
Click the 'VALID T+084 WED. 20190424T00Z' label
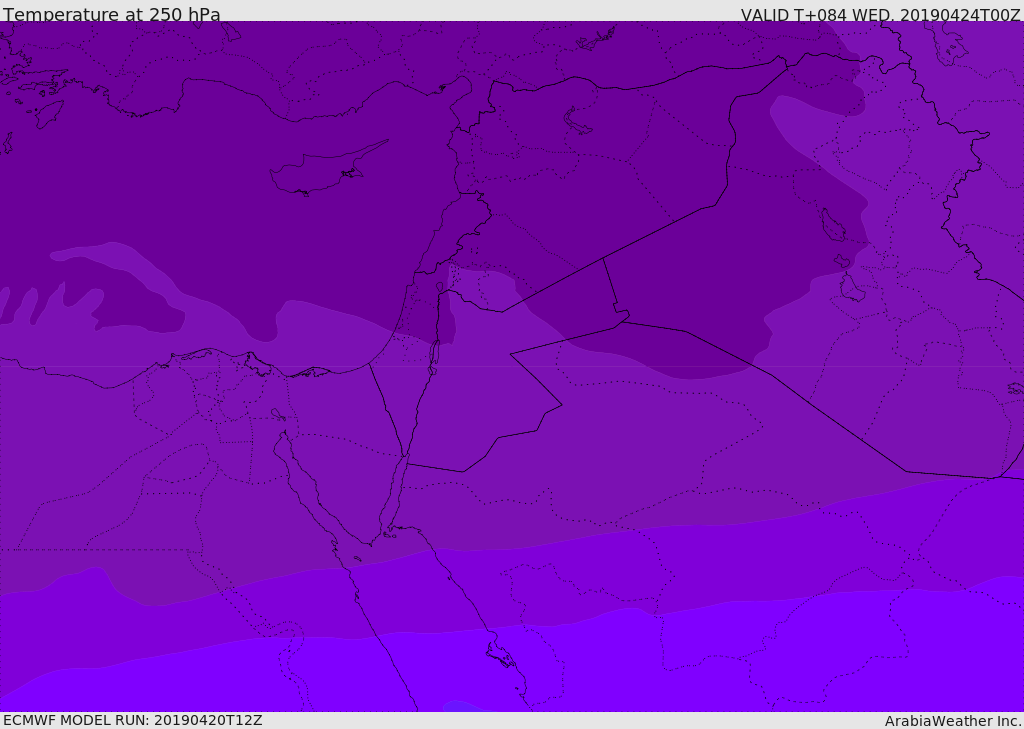[x=880, y=15]
